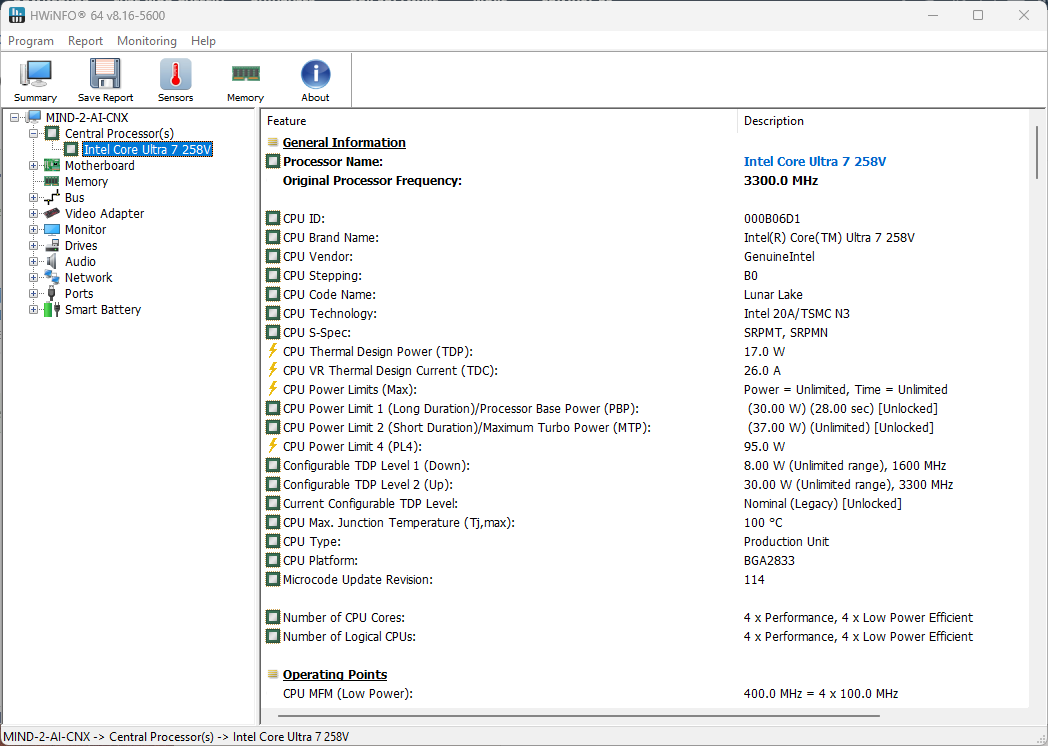
Task: Expand the Motherboard tree node
Action: pyautogui.click(x=33, y=166)
